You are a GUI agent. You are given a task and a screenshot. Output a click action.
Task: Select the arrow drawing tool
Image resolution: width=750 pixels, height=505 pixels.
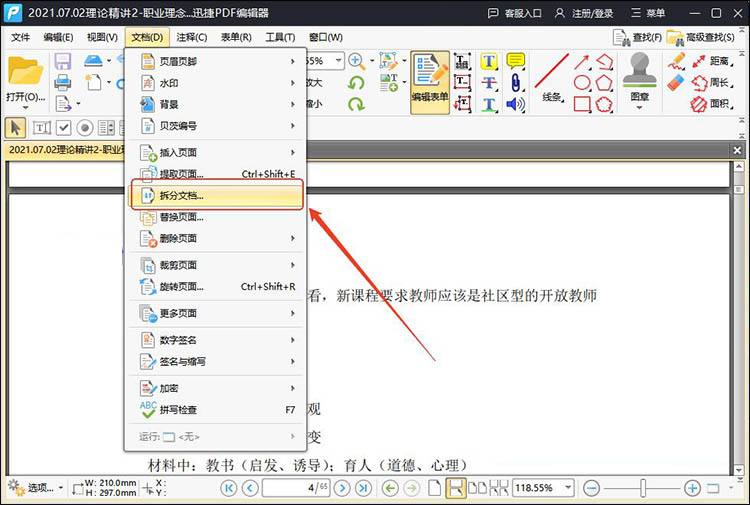click(582, 62)
